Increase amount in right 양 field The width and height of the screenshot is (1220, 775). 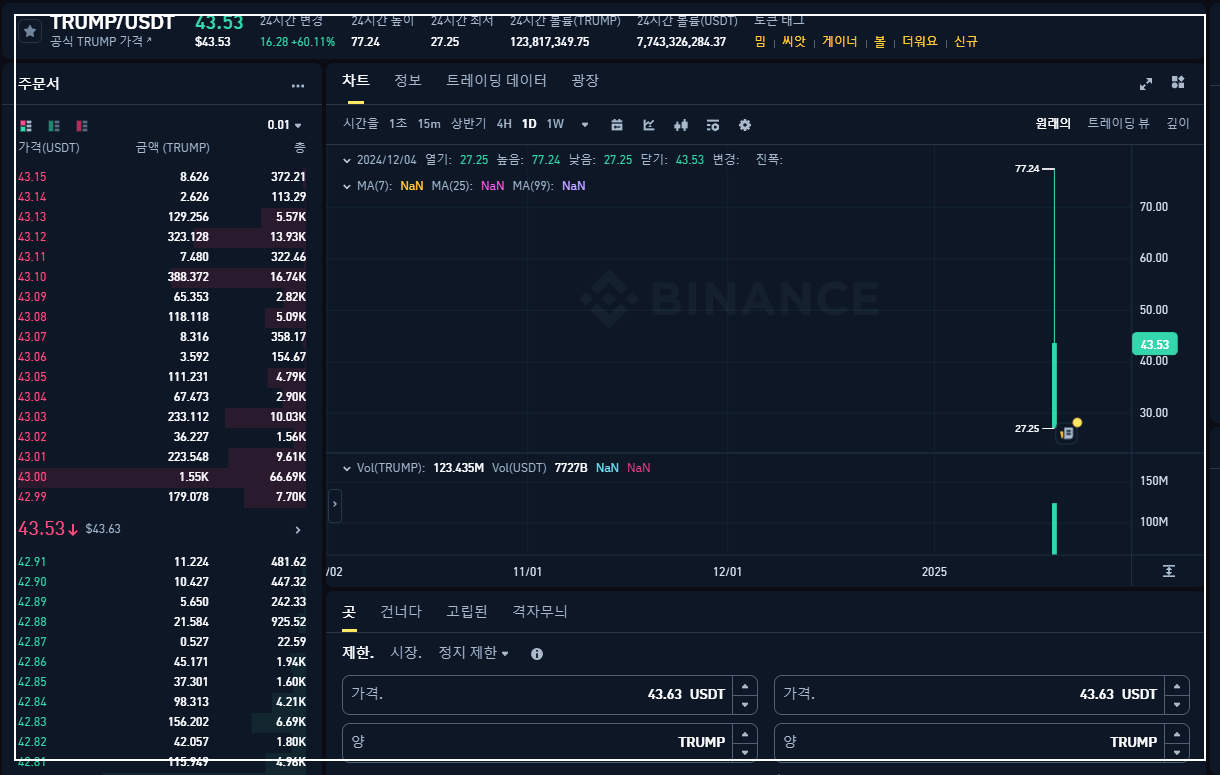pos(1176,734)
